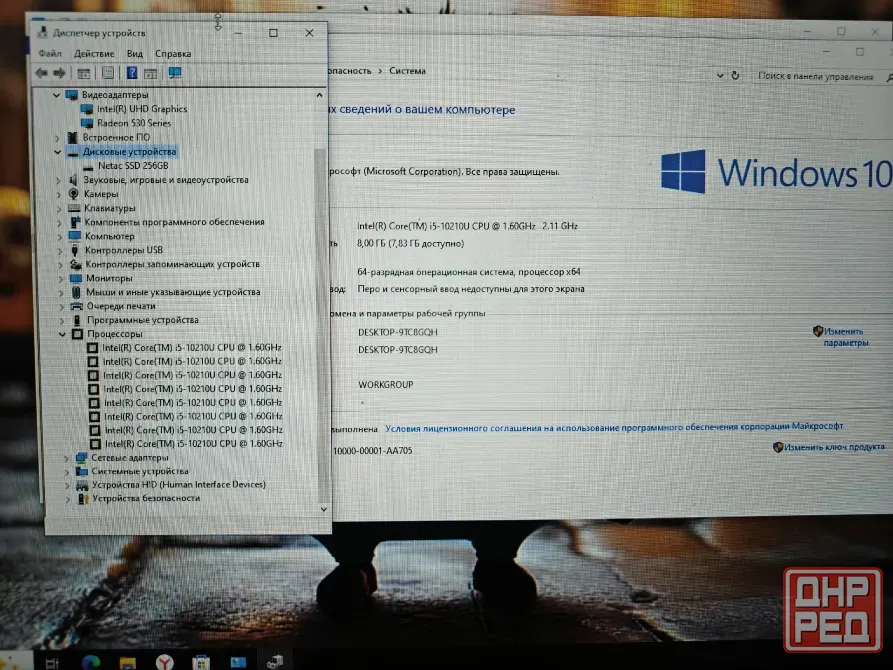Screen dimensions: 893x670
Task: Click the Контроллеры USB plug icon
Action: tap(75, 250)
